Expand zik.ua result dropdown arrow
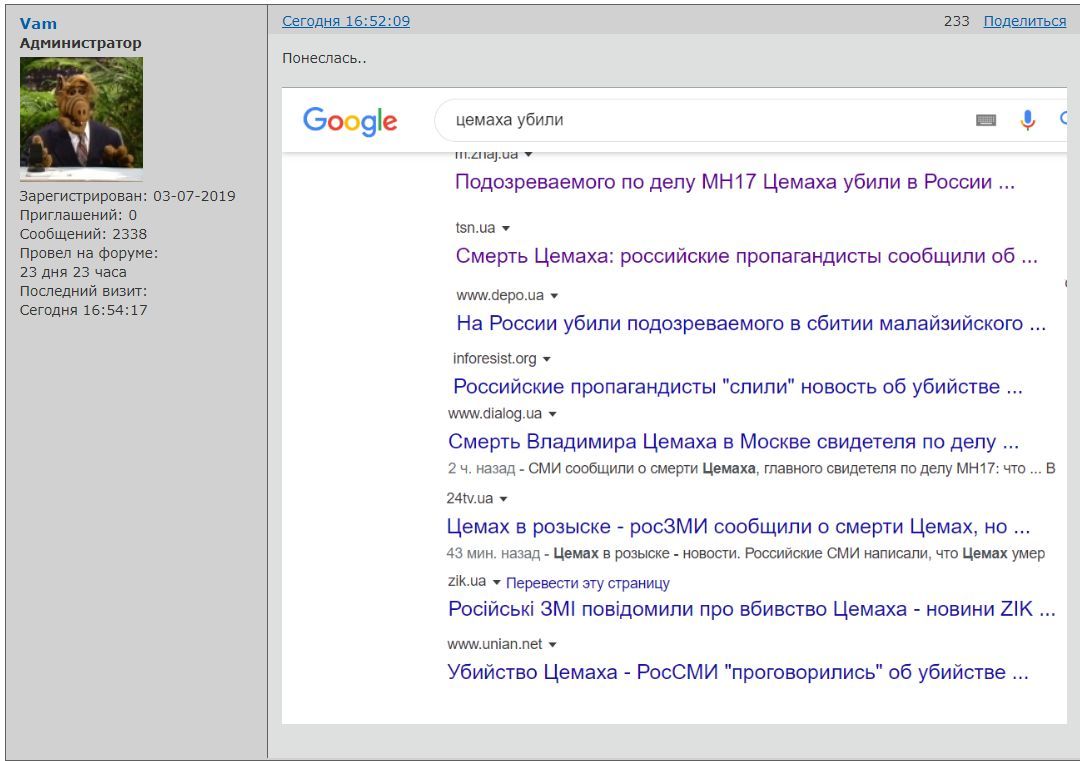1080x761 pixels. 496,582
